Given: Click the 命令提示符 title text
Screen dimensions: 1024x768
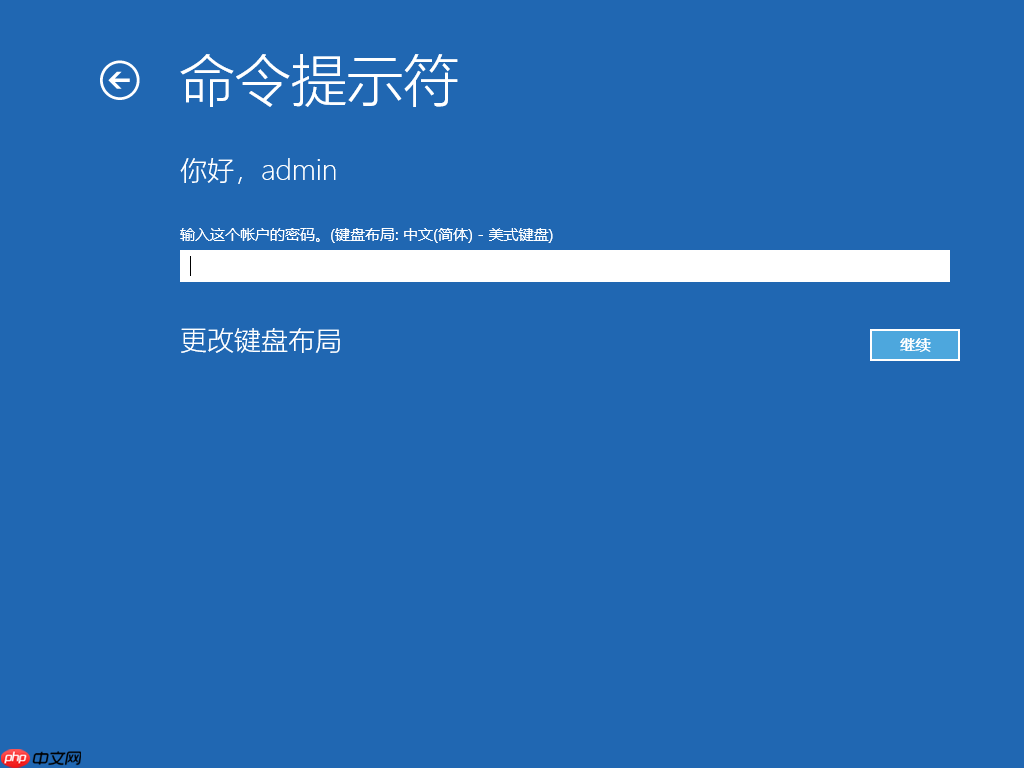Looking at the screenshot, I should (318, 82).
